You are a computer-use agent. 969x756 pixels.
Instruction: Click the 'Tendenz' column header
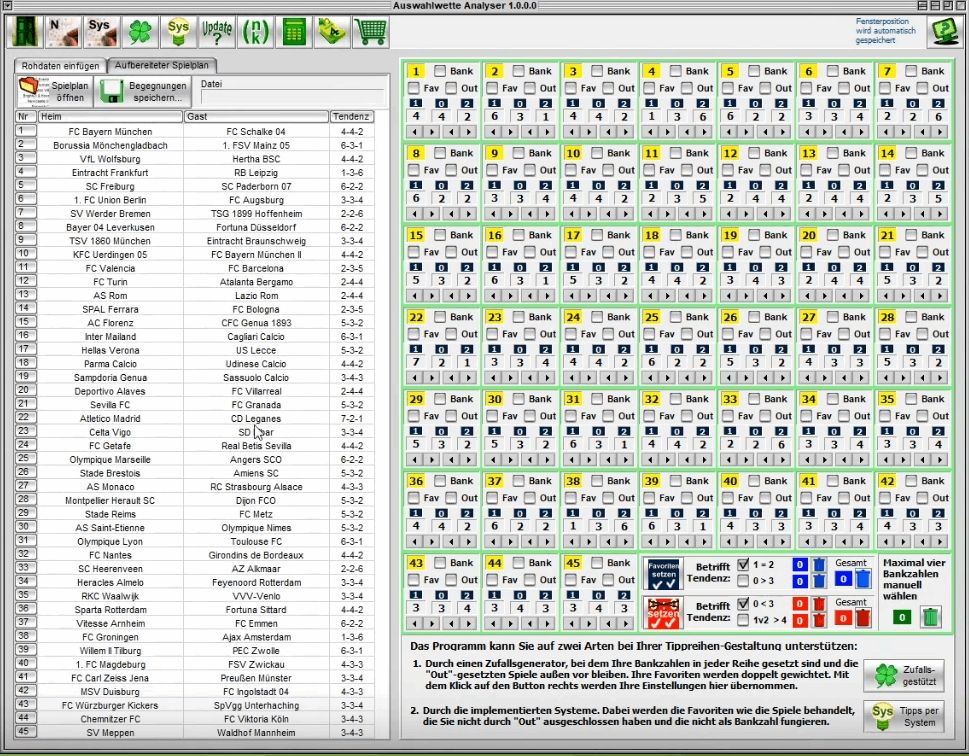tap(351, 116)
